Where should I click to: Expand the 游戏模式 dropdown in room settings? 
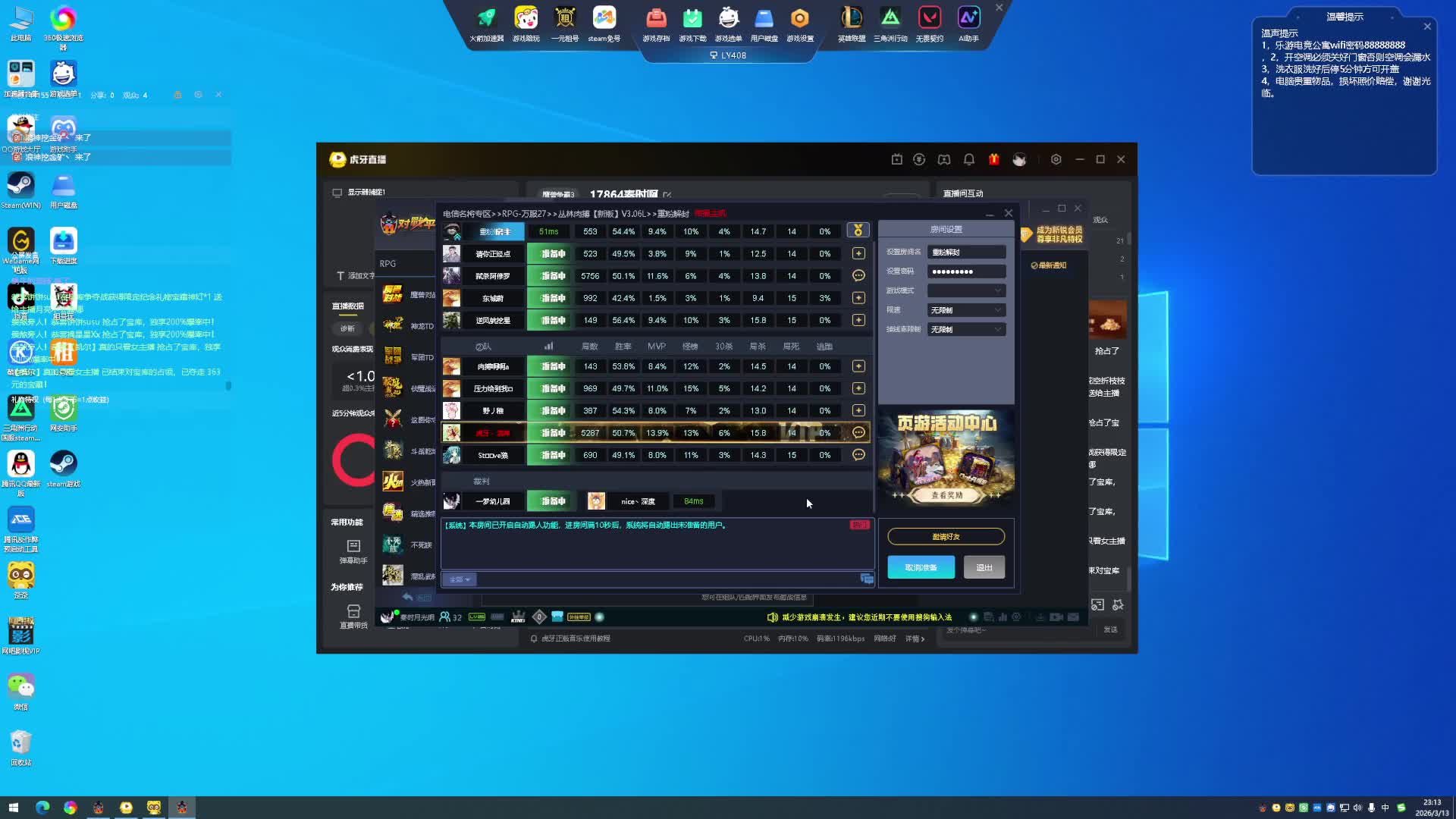(966, 290)
